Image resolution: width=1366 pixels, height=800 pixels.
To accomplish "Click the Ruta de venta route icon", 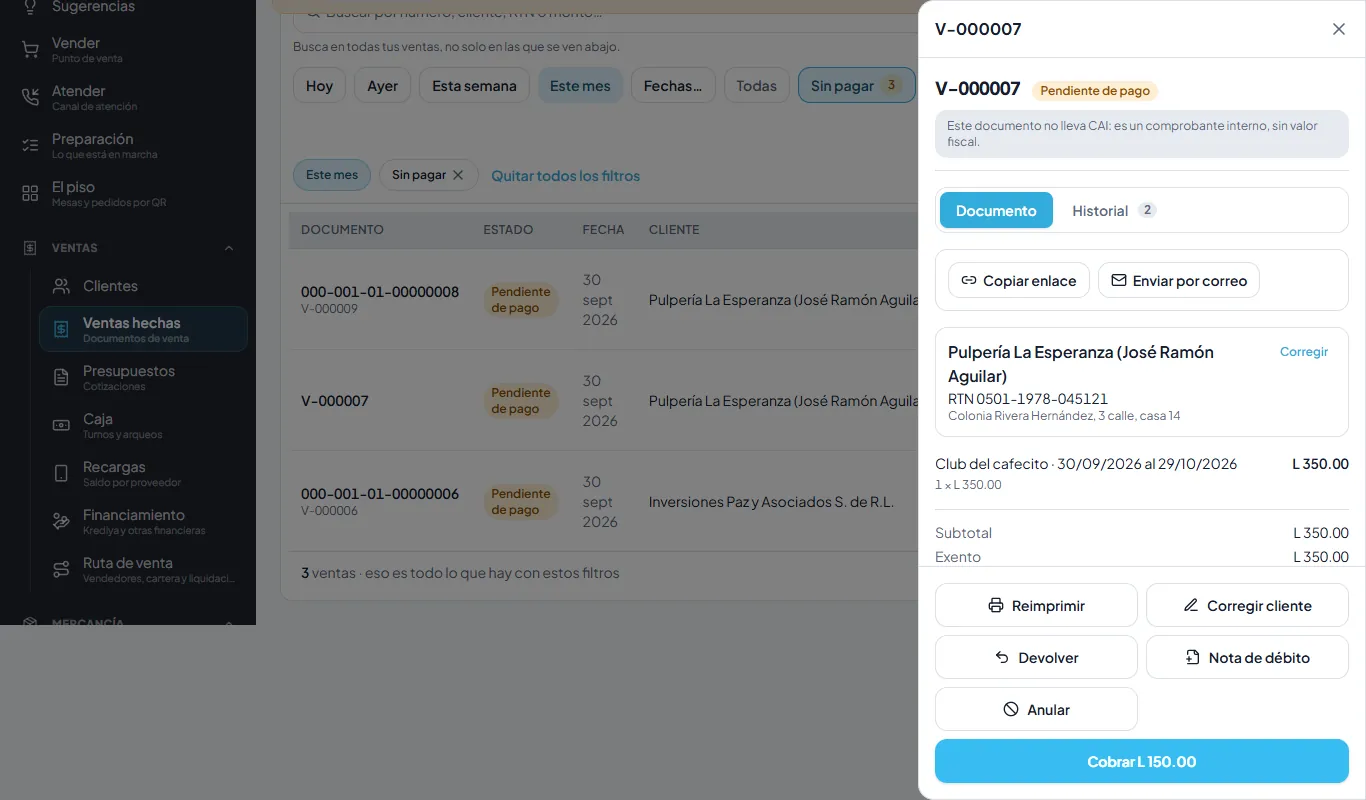I will [61, 570].
